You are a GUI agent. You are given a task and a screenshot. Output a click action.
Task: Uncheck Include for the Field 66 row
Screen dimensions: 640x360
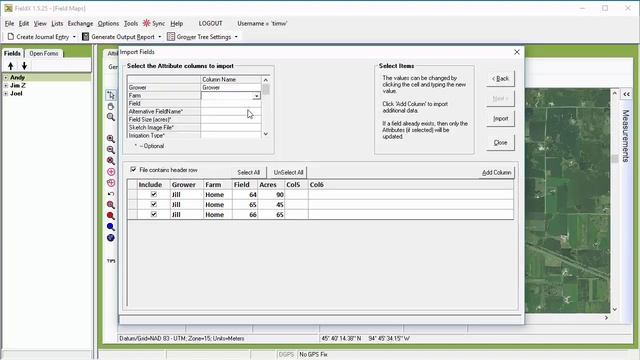point(154,214)
